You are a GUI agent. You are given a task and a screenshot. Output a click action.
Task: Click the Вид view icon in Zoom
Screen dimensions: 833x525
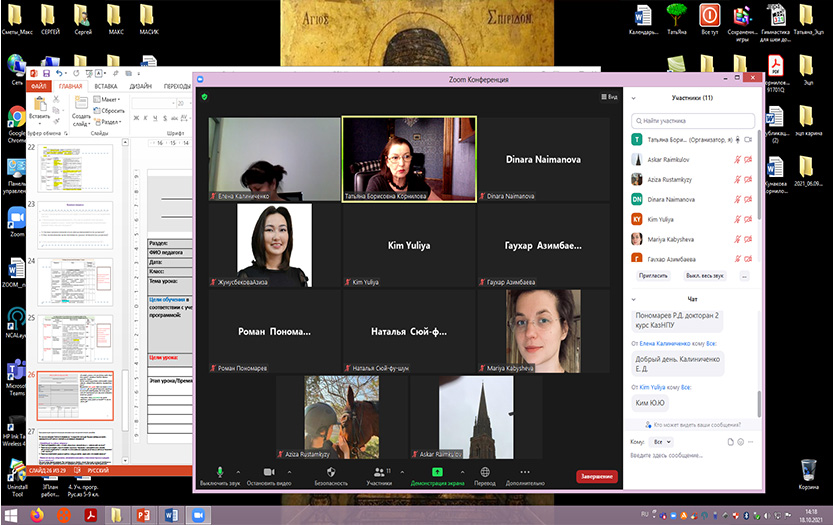609,97
